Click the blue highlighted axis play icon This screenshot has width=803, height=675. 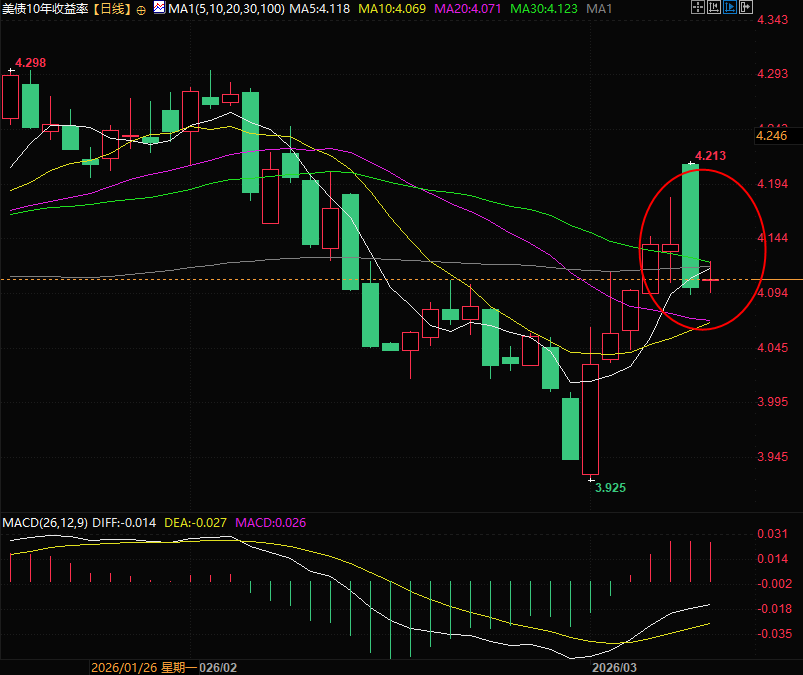pos(730,7)
